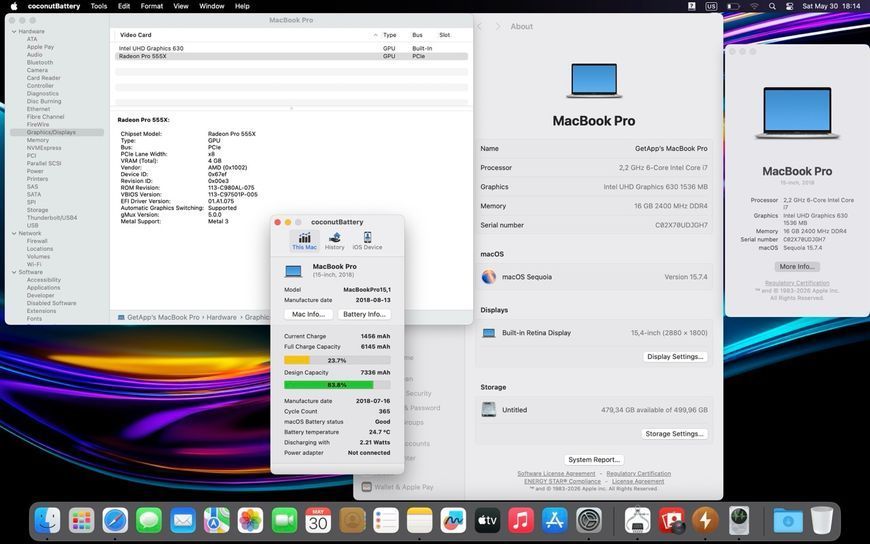Open Display Settings... in About

pos(675,356)
